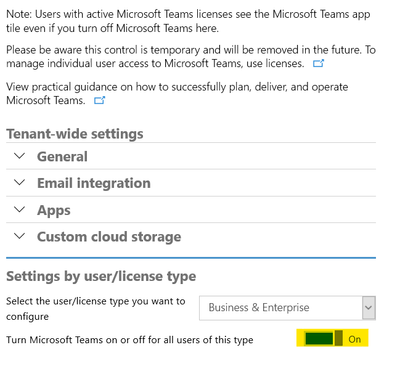Expand the Custom cloud storage chevron

pos(20,236)
